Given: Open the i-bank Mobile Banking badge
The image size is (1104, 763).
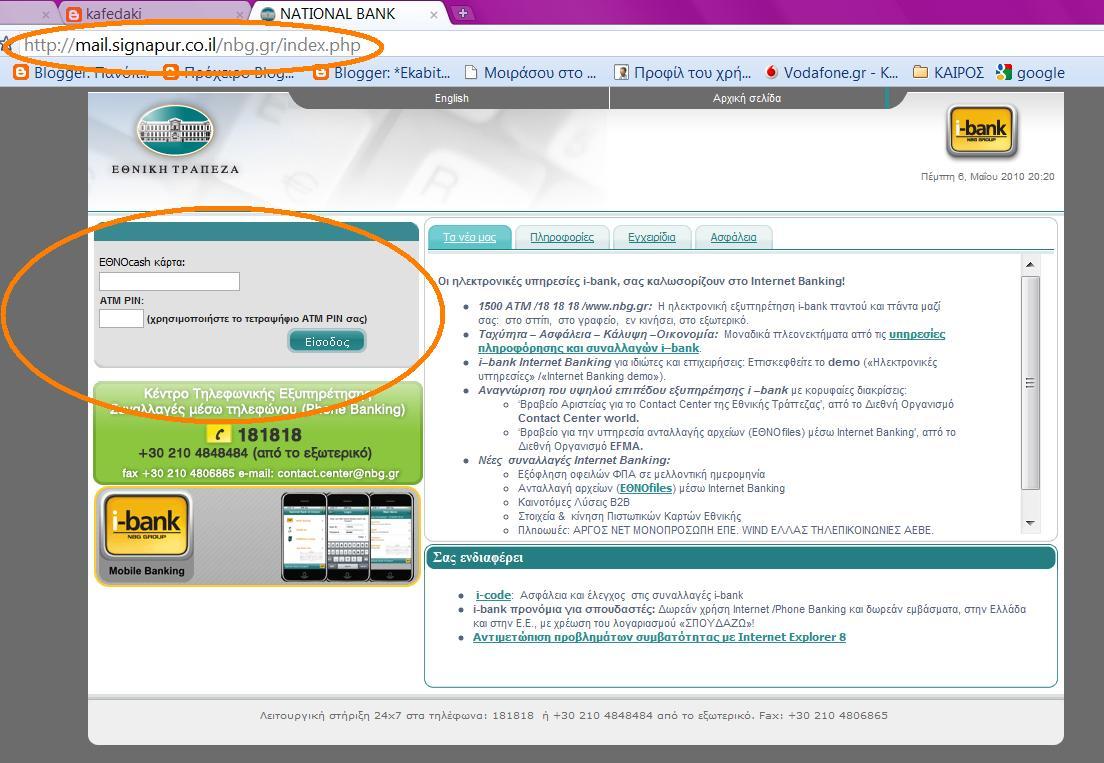Looking at the screenshot, I should 146,535.
